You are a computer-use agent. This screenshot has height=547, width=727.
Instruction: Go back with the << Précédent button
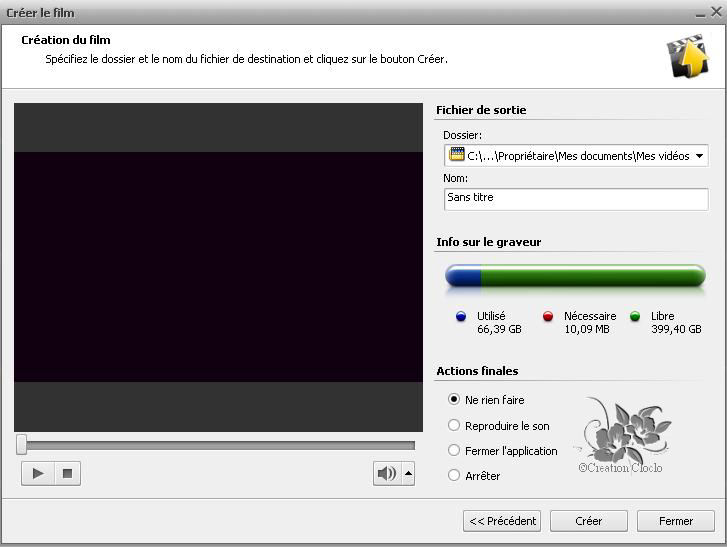coord(502,521)
